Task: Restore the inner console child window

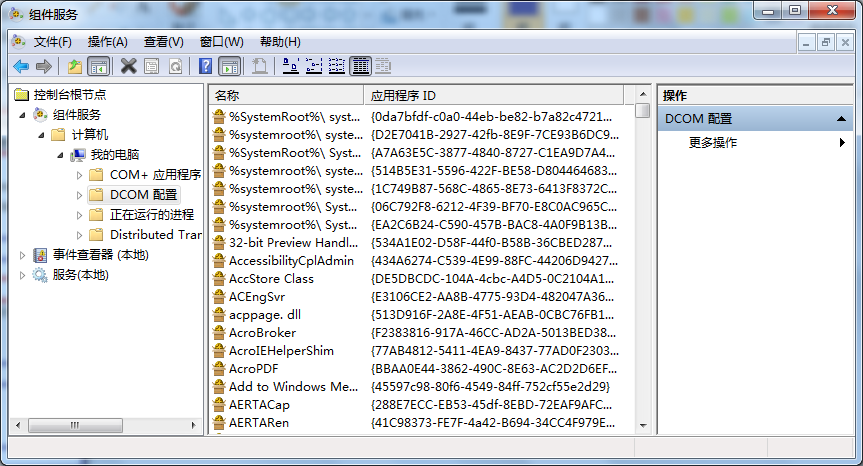Action: (x=826, y=42)
